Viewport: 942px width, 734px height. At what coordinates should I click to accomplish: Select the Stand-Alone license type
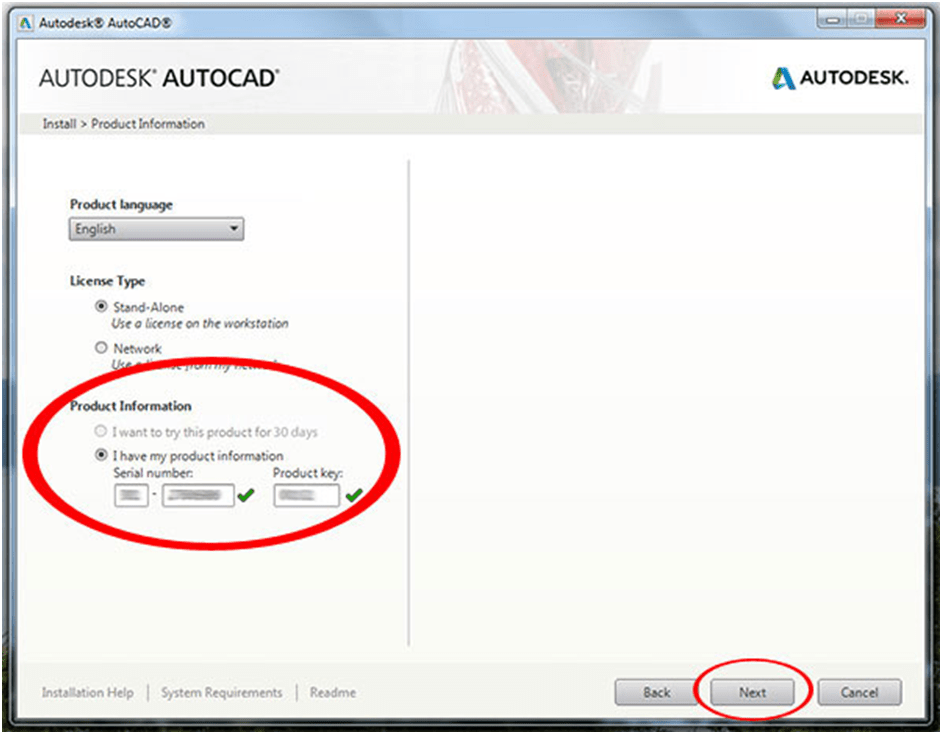coord(101,307)
